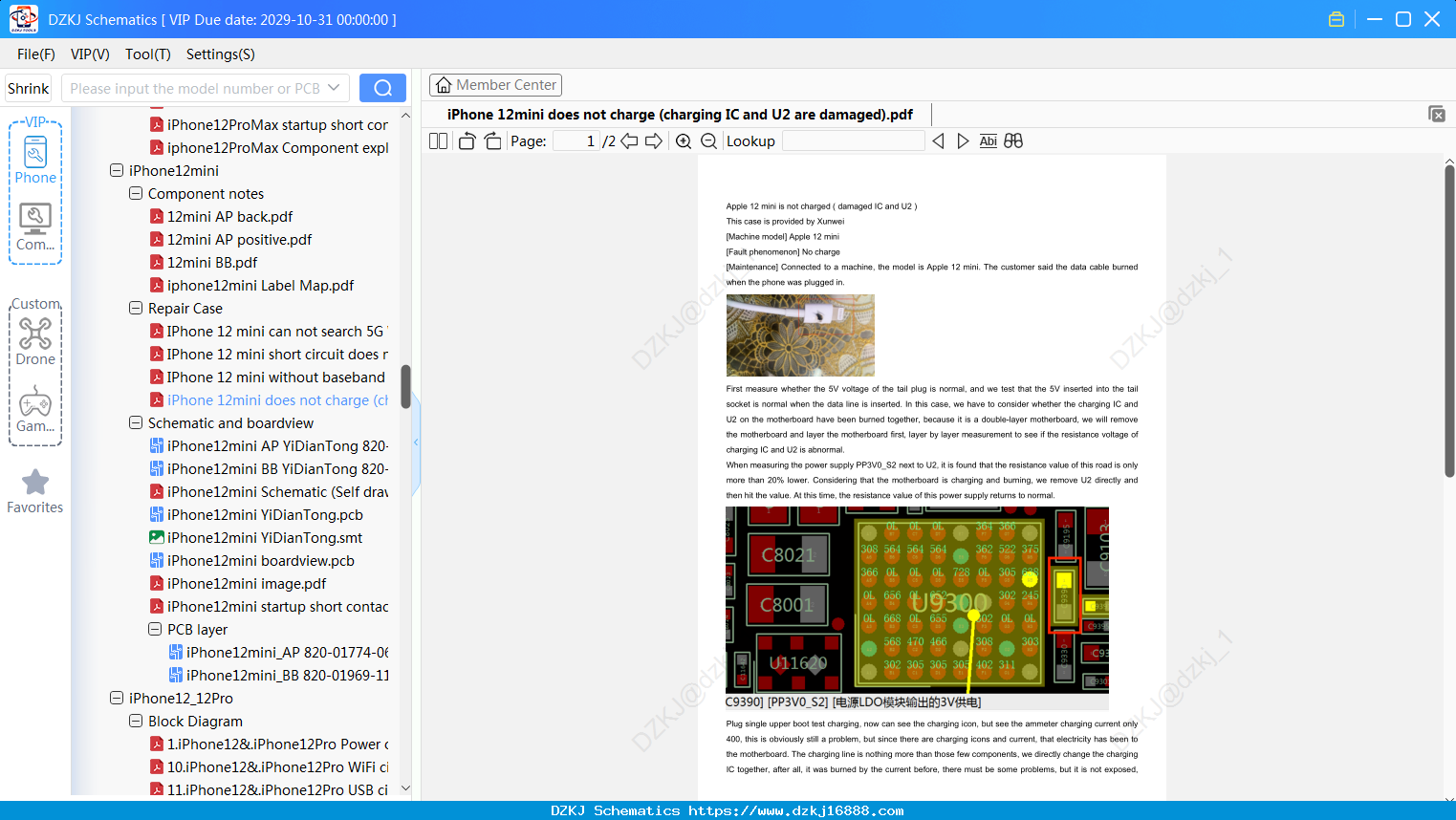Go to the next PDF page
Screen dimensions: 1456x820
tap(654, 141)
